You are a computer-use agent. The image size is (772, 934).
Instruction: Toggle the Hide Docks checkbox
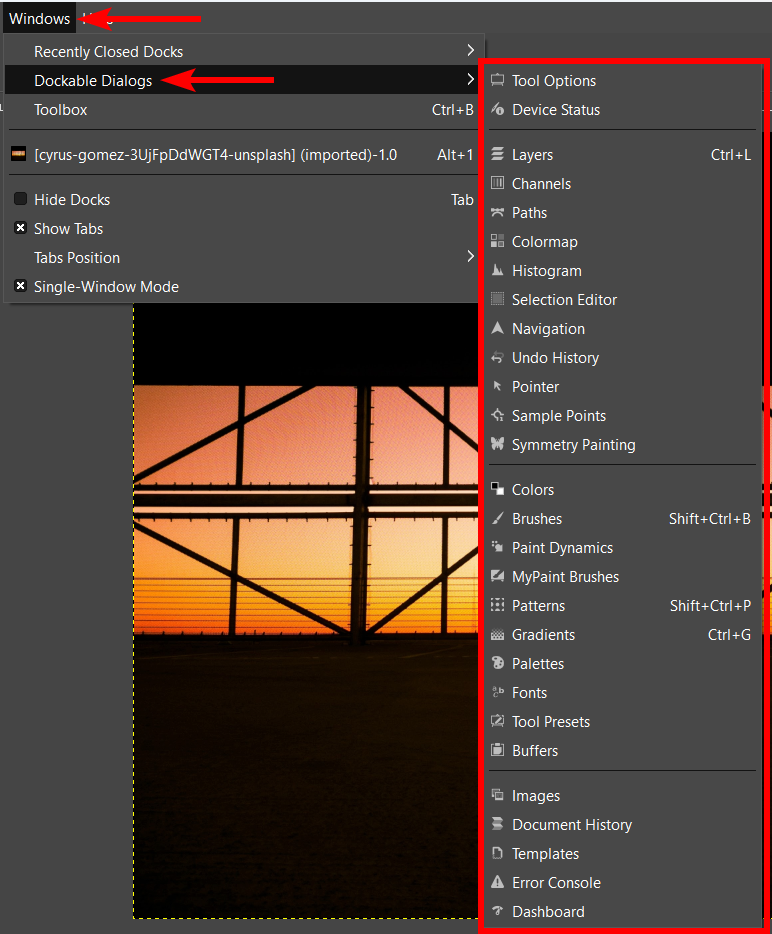(20, 200)
